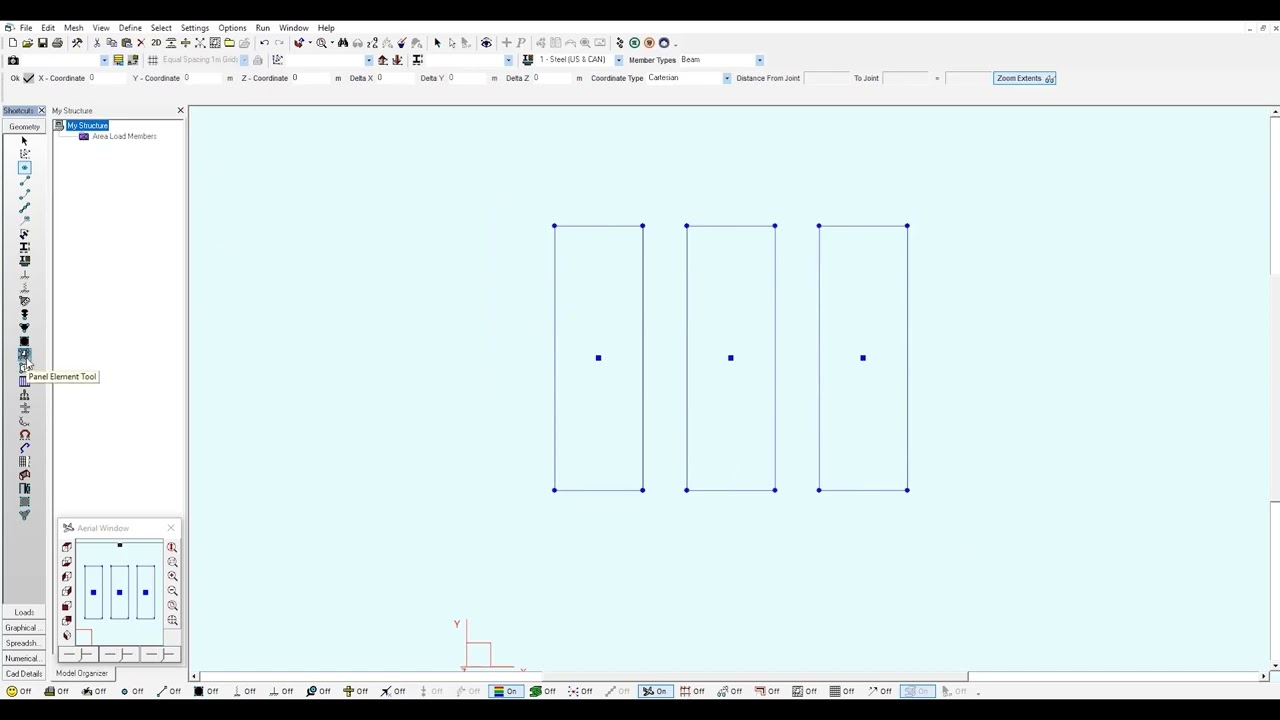The image size is (1280, 720).
Task: Select Area Load Members tree item
Action: pyautogui.click(x=124, y=136)
